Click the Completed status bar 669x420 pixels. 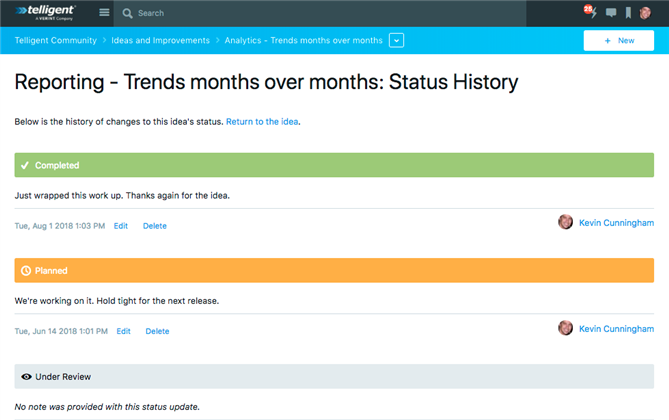(334, 165)
